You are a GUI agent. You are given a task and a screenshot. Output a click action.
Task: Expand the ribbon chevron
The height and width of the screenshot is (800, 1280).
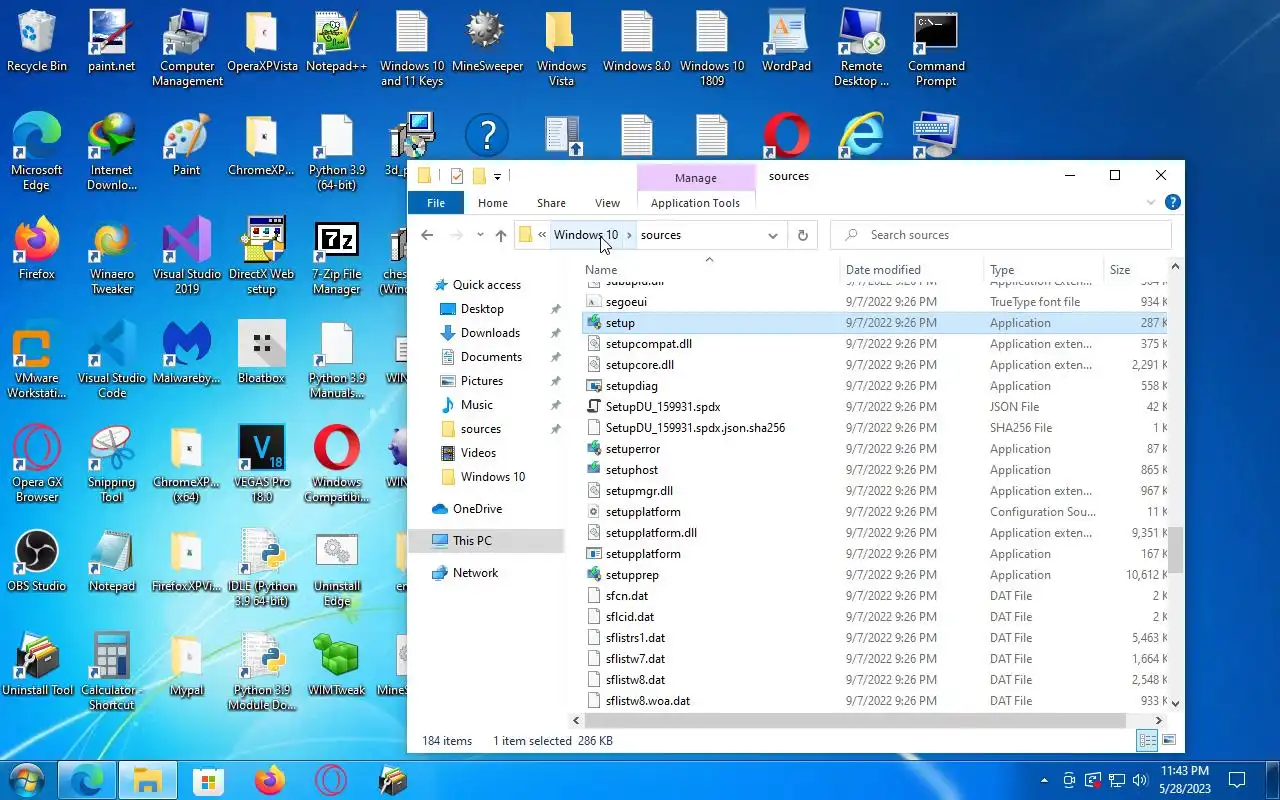tap(1150, 202)
